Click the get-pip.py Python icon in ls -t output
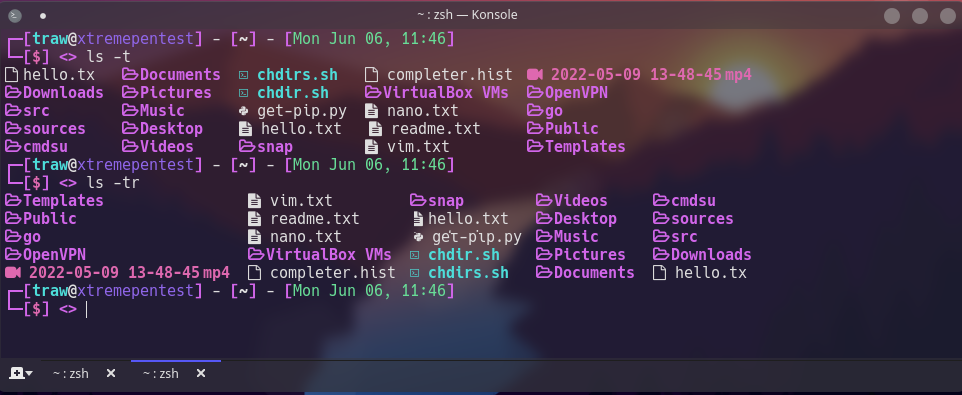The width and height of the screenshot is (962, 395). click(244, 111)
